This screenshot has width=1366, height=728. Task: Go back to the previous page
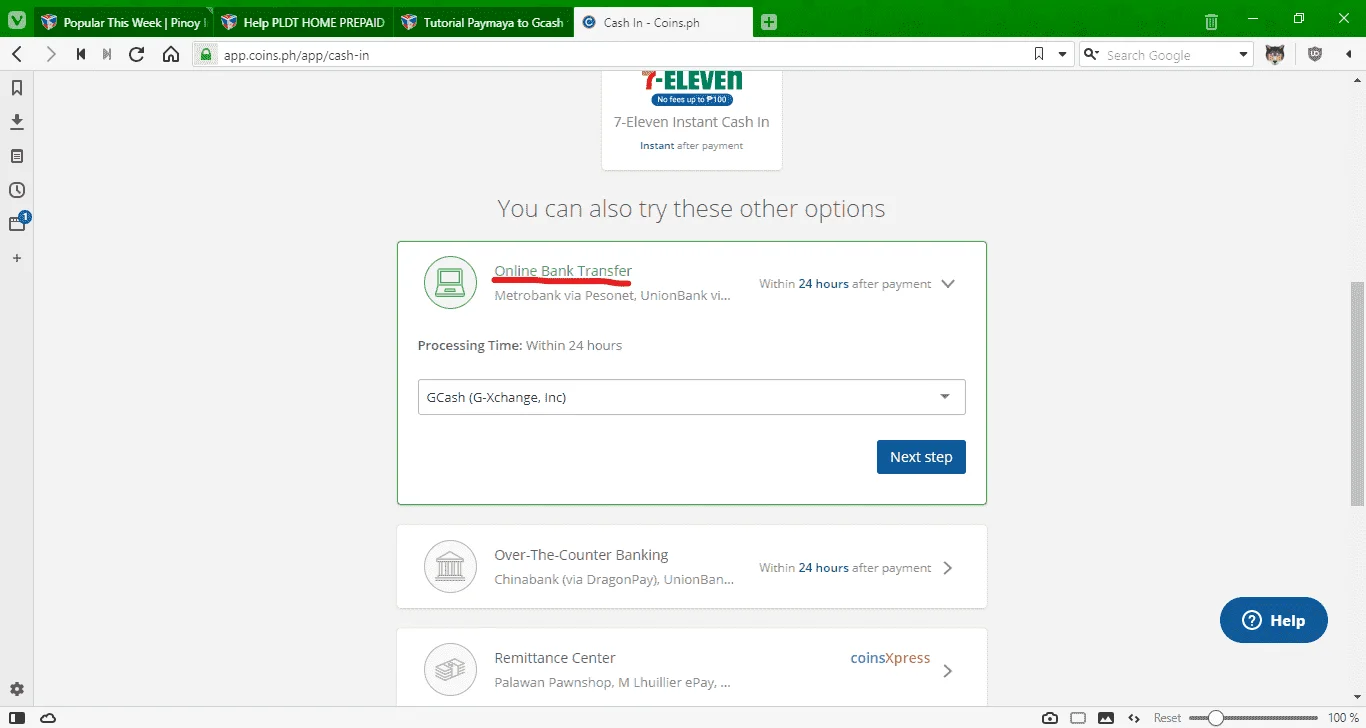click(17, 54)
